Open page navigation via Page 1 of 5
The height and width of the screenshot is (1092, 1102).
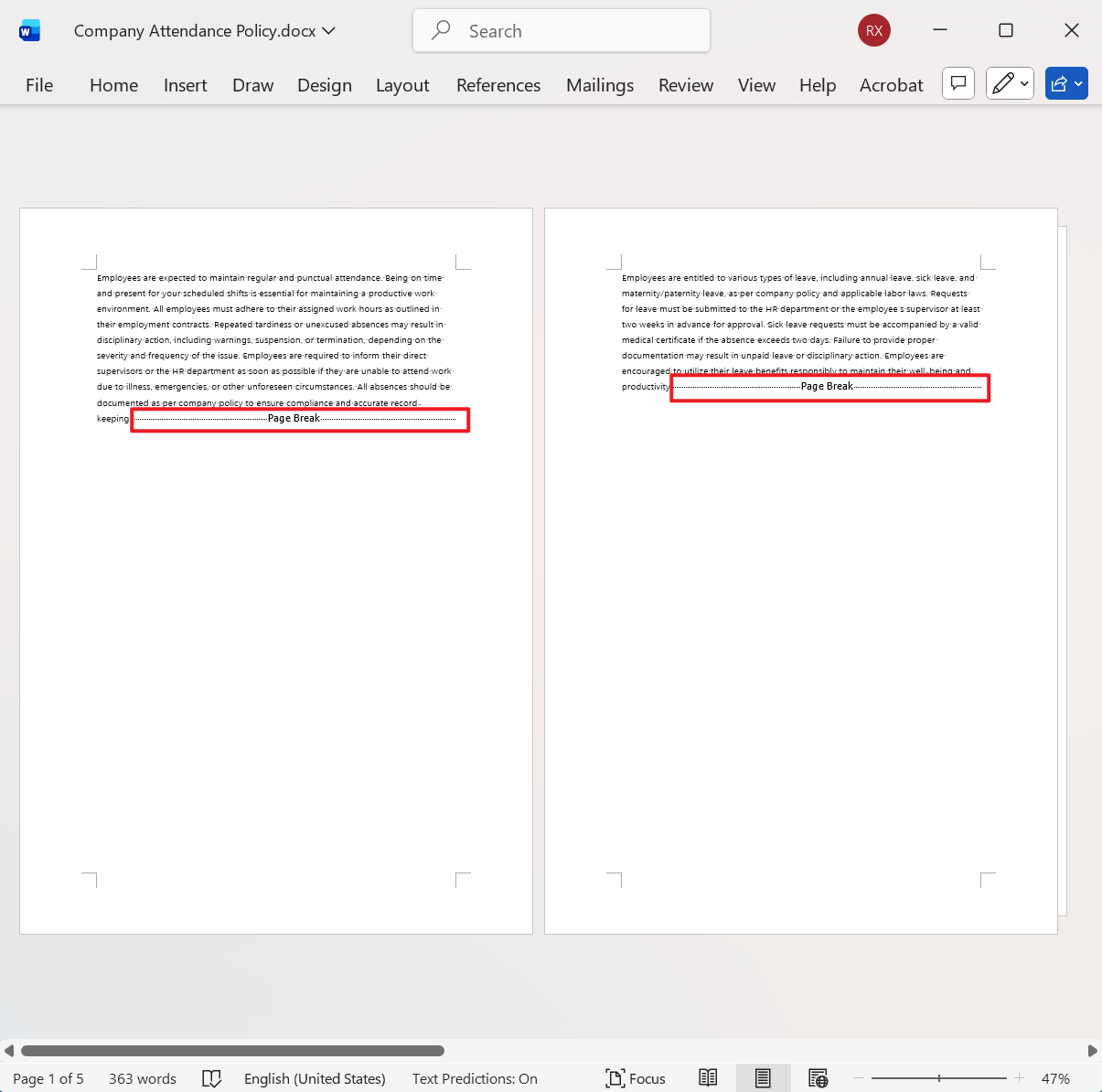[x=48, y=1078]
